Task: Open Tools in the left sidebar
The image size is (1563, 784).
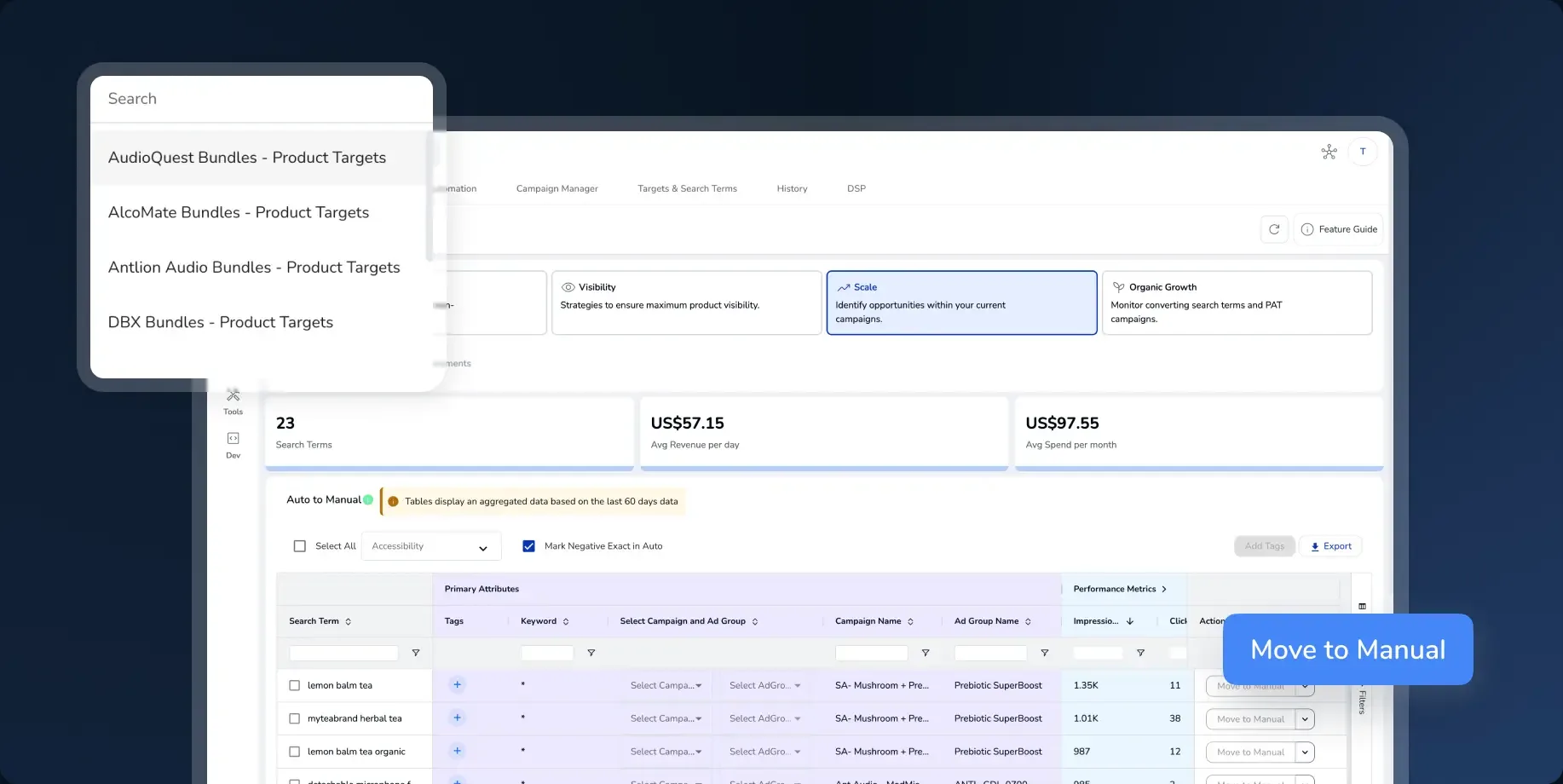Action: (233, 401)
